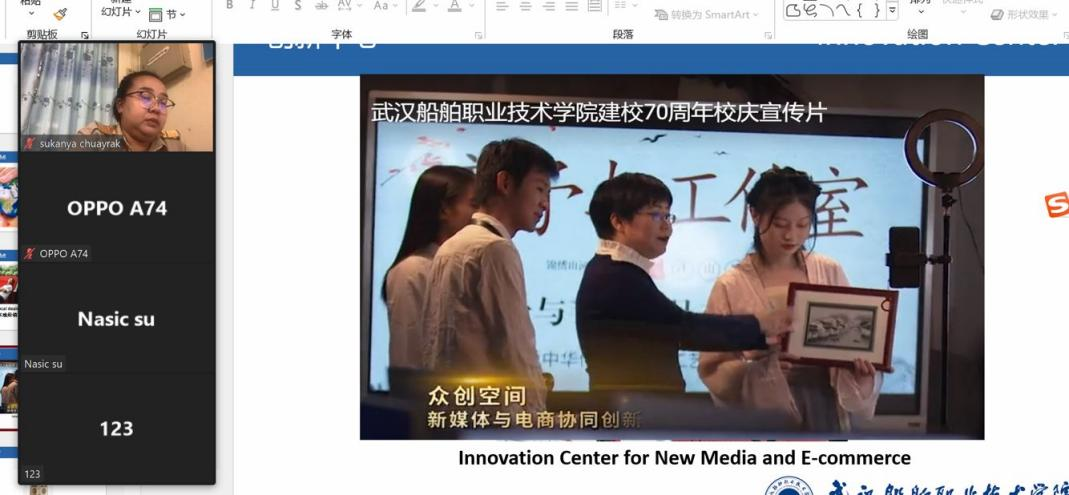Open the 新建幻灯片 new slide menu

(x=121, y=12)
